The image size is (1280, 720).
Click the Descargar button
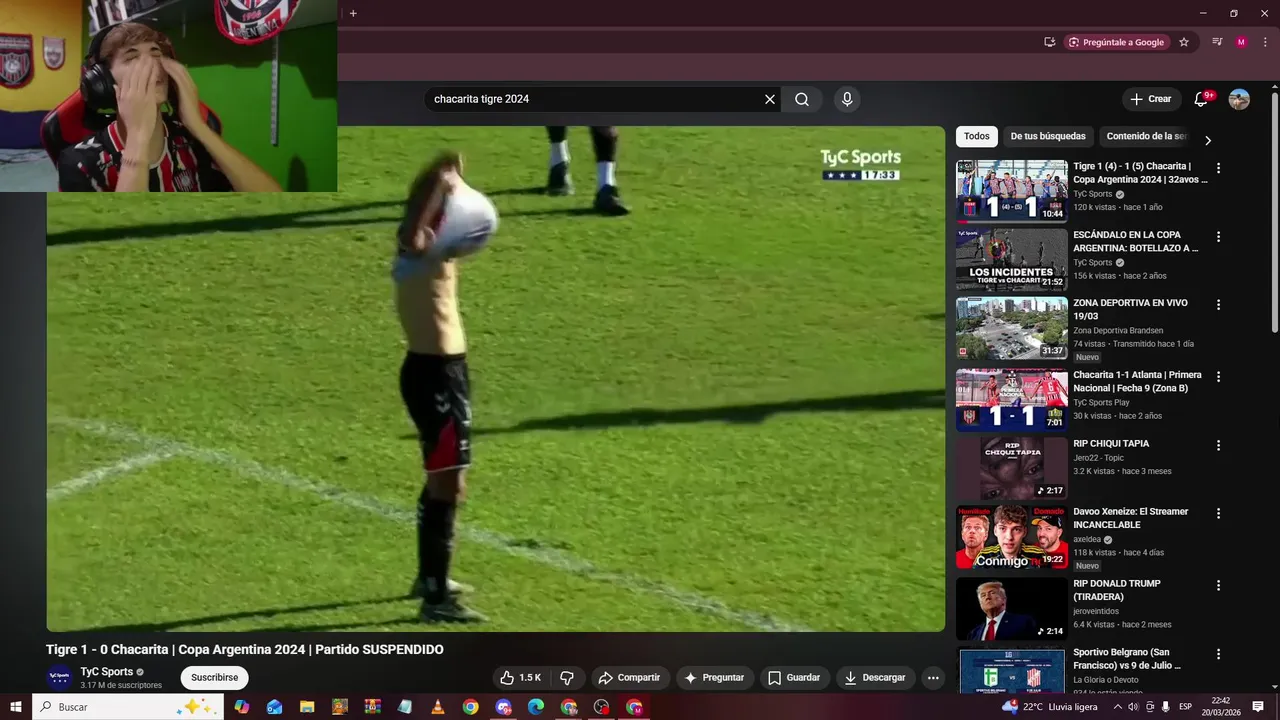[x=875, y=678]
